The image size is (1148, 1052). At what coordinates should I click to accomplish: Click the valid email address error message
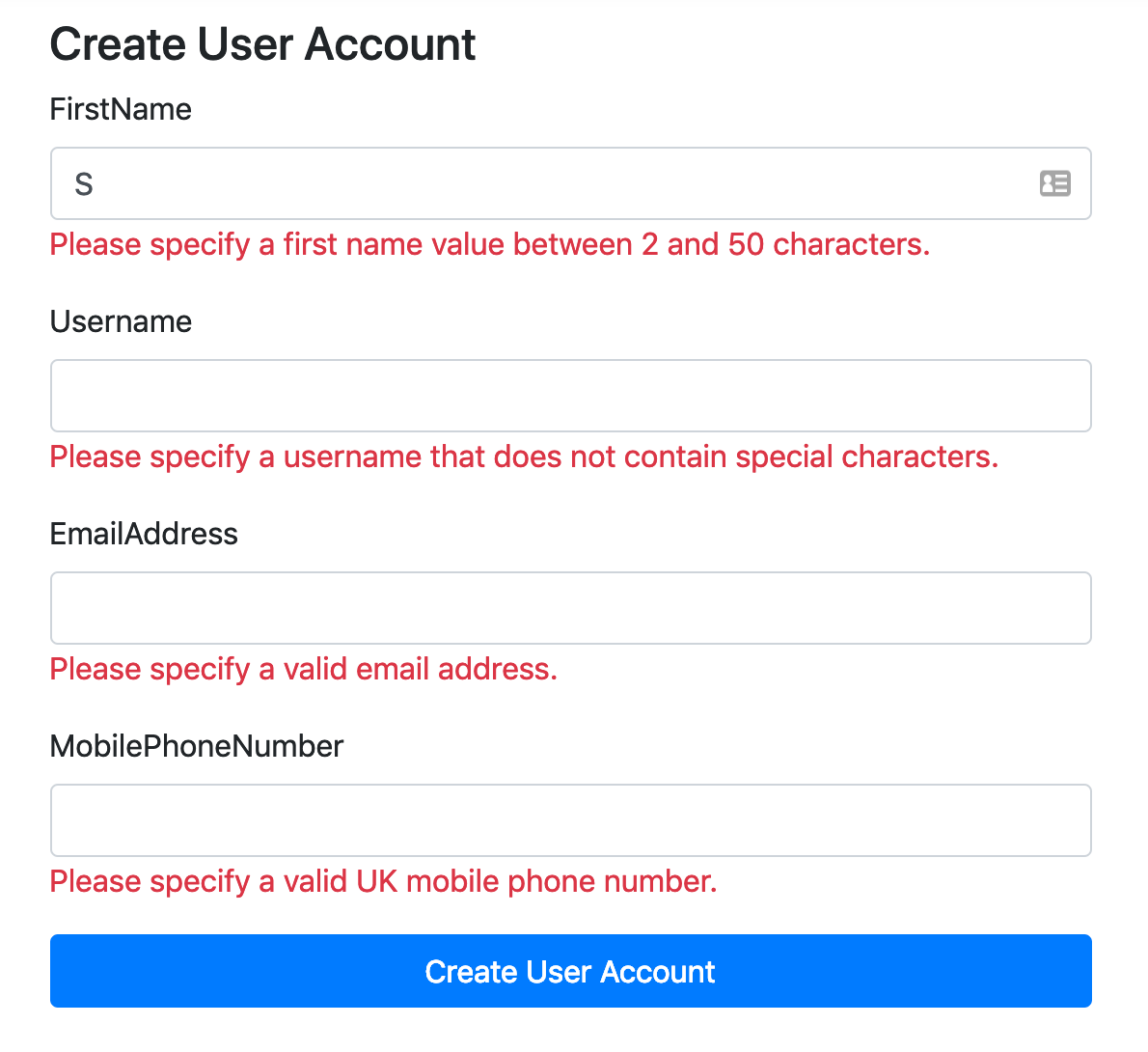[x=303, y=670]
